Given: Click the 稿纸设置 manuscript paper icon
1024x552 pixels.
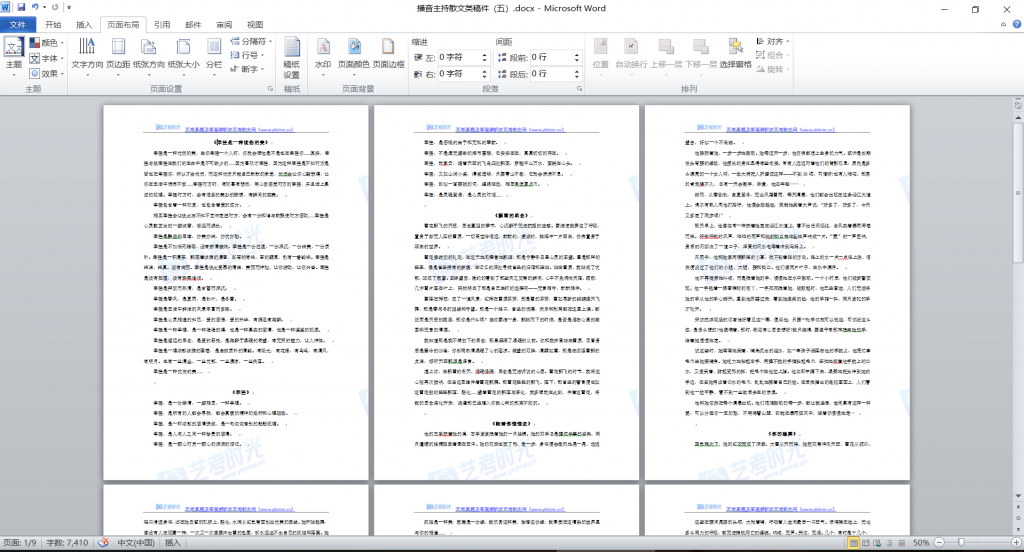Looking at the screenshot, I should (x=291, y=57).
